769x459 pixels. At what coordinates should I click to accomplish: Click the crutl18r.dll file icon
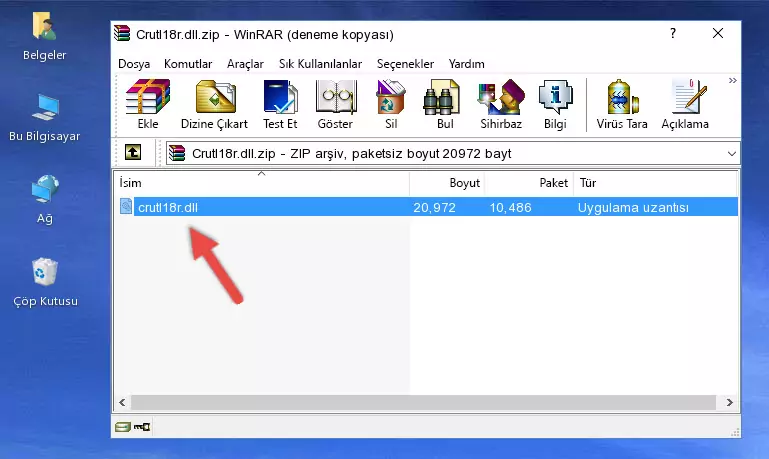coord(126,206)
